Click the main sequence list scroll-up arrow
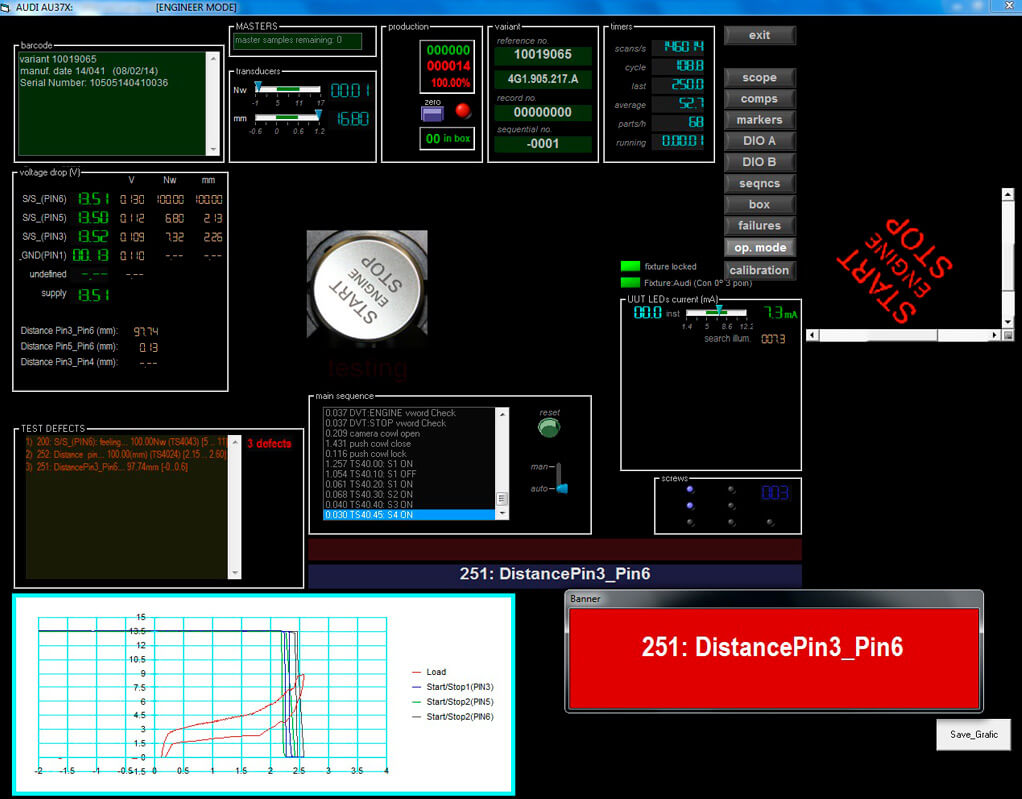This screenshot has width=1022, height=799. (x=502, y=414)
